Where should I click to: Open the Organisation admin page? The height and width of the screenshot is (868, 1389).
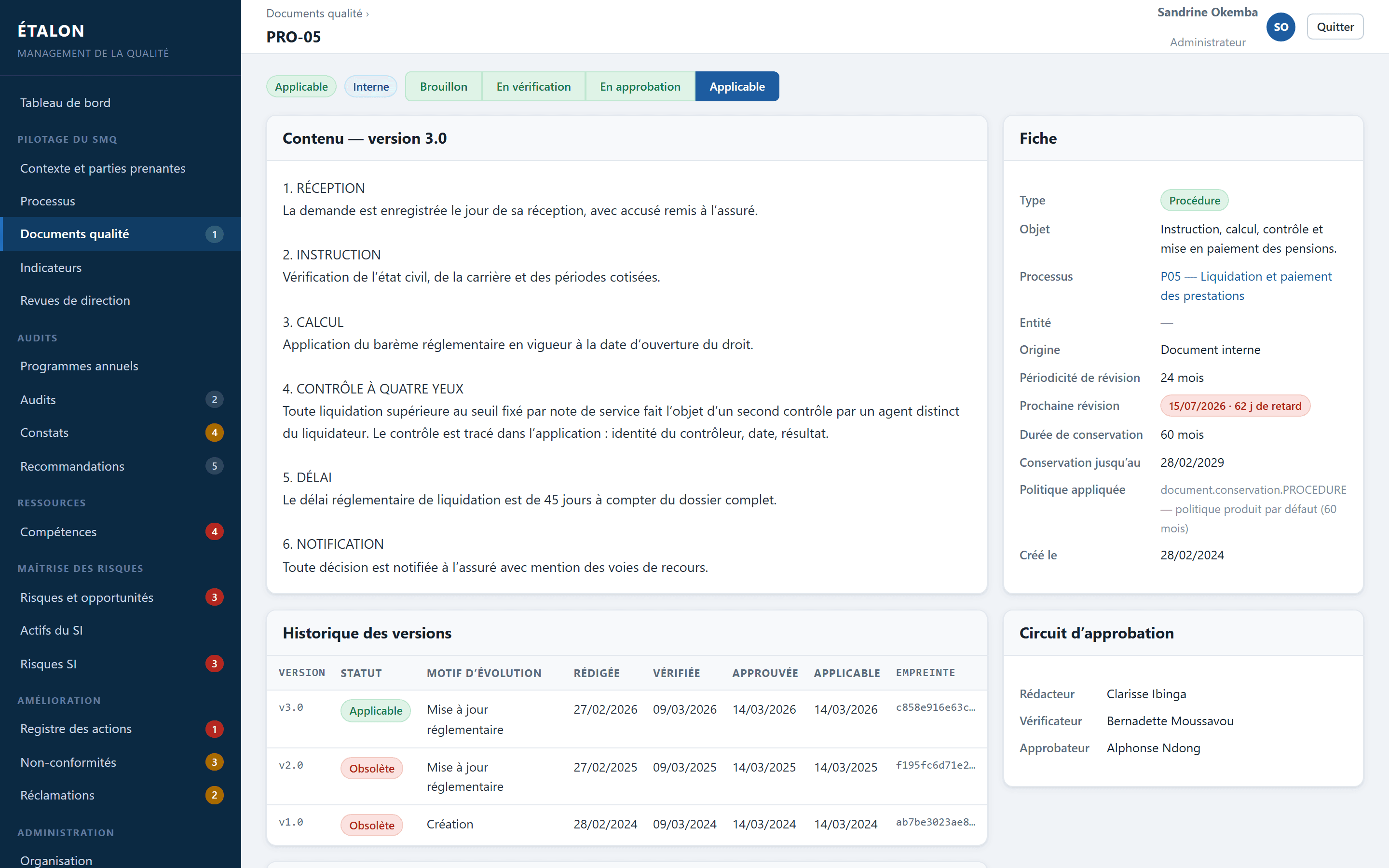[x=121, y=860]
